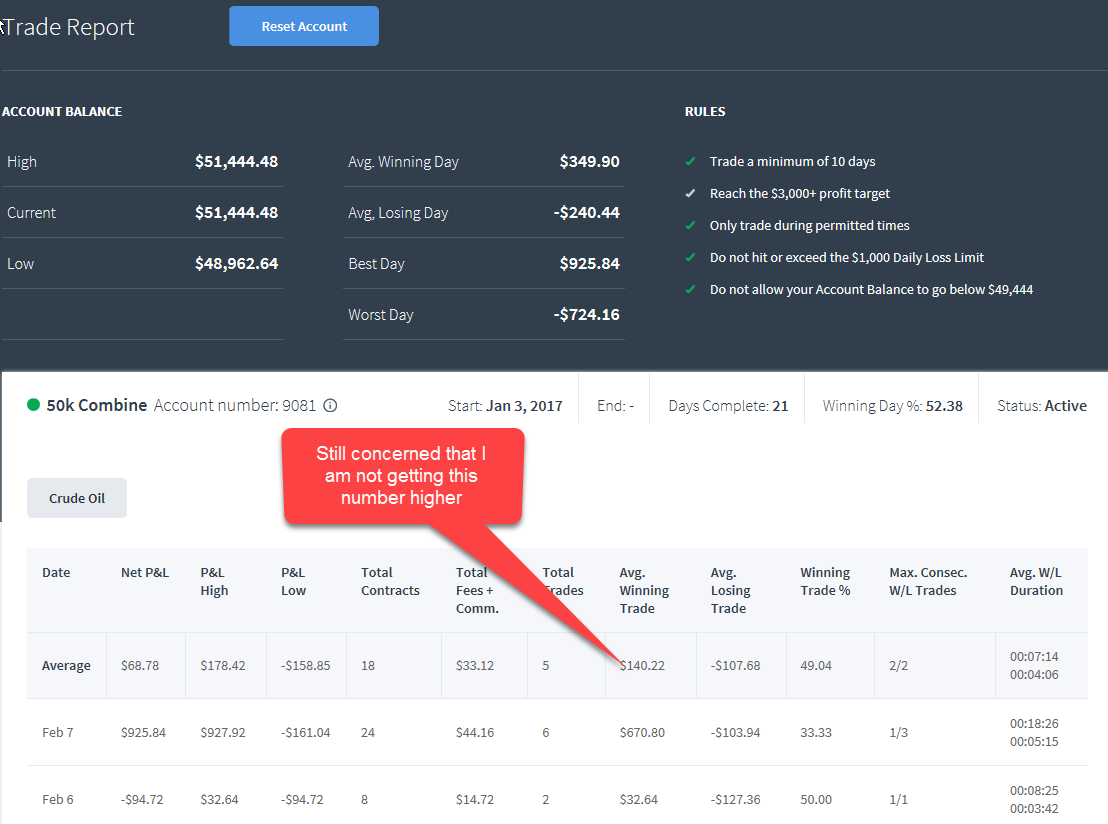The height and width of the screenshot is (824, 1108).
Task: Click the P&L High column header
Action: coord(214,582)
